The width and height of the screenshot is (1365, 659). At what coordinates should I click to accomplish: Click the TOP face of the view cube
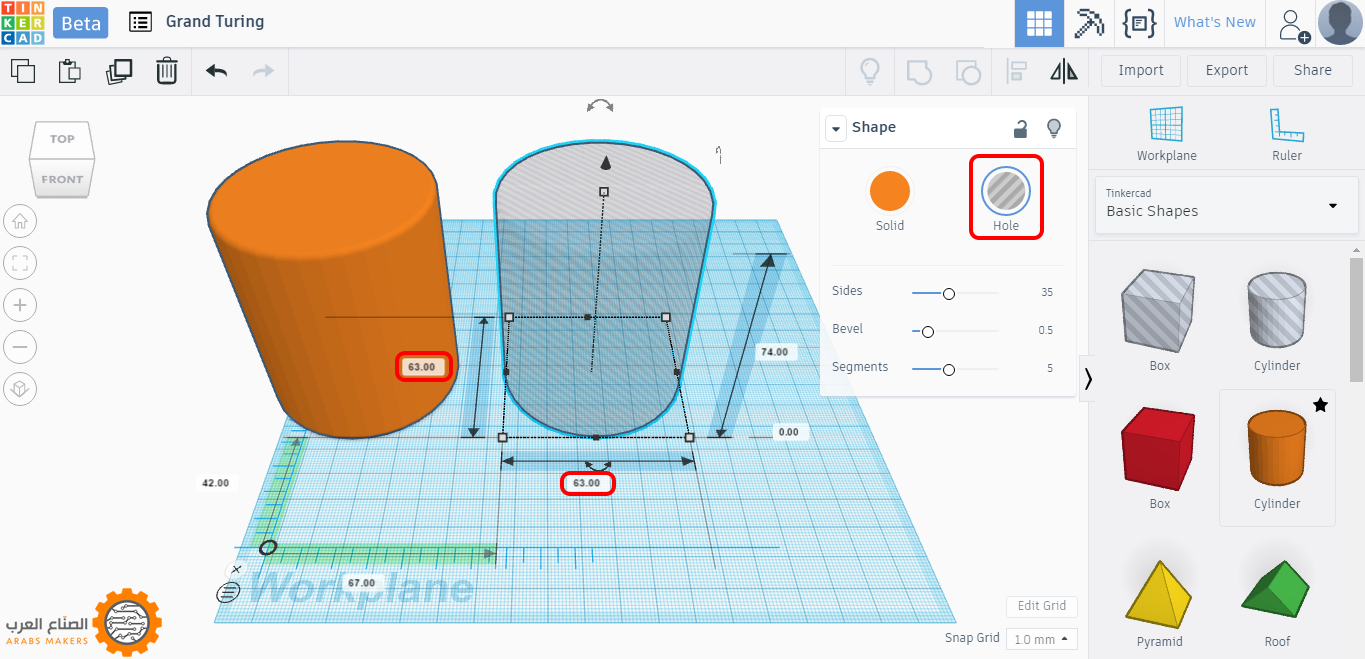coord(62,139)
